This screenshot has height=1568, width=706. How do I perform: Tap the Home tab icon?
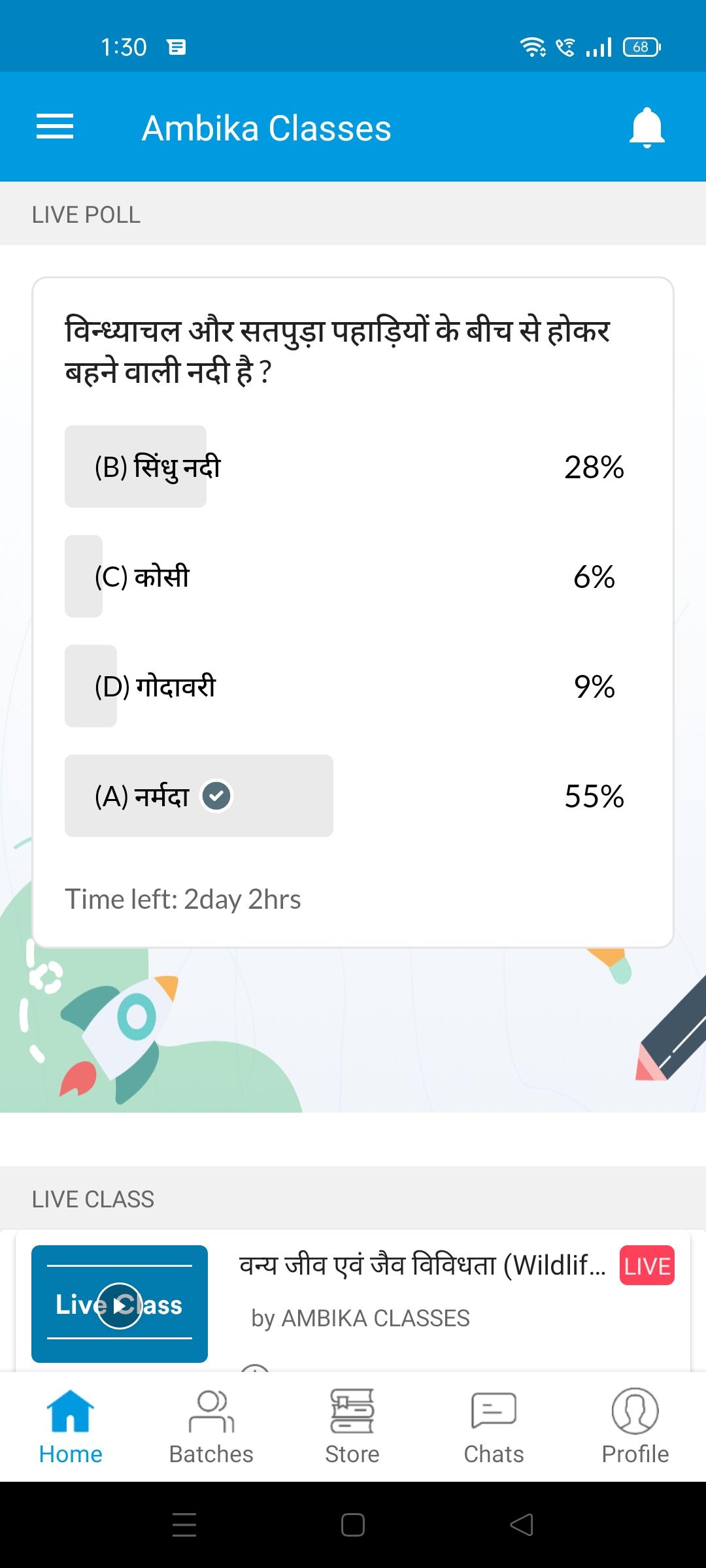coord(71,1411)
